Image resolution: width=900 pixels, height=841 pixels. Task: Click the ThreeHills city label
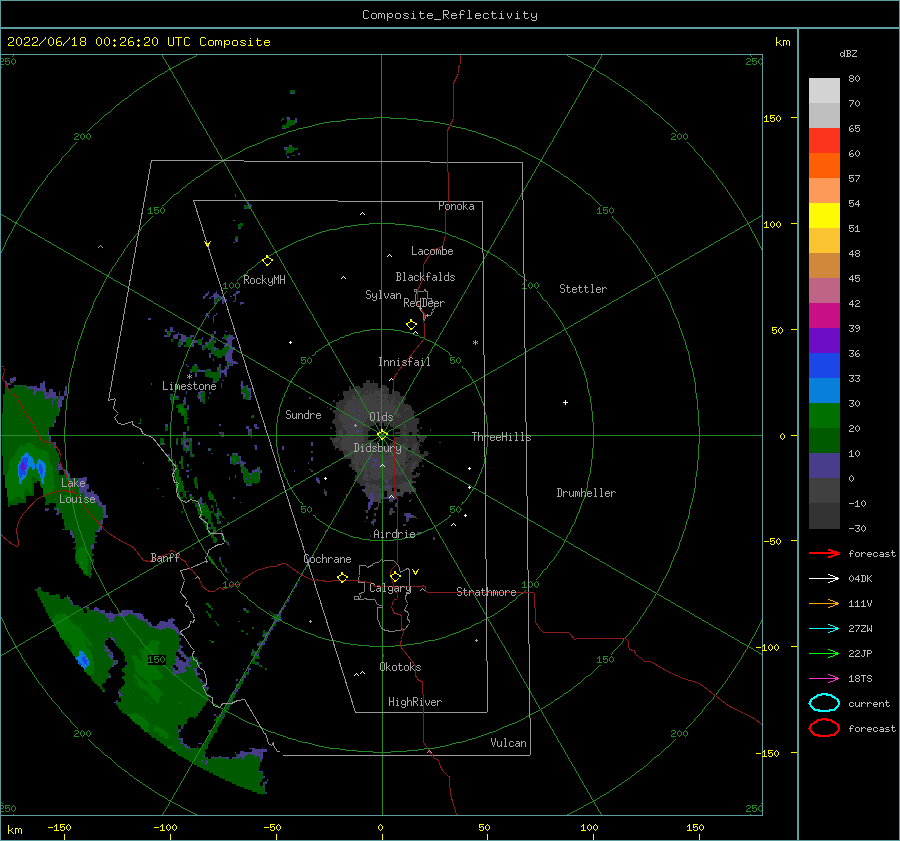(x=502, y=437)
